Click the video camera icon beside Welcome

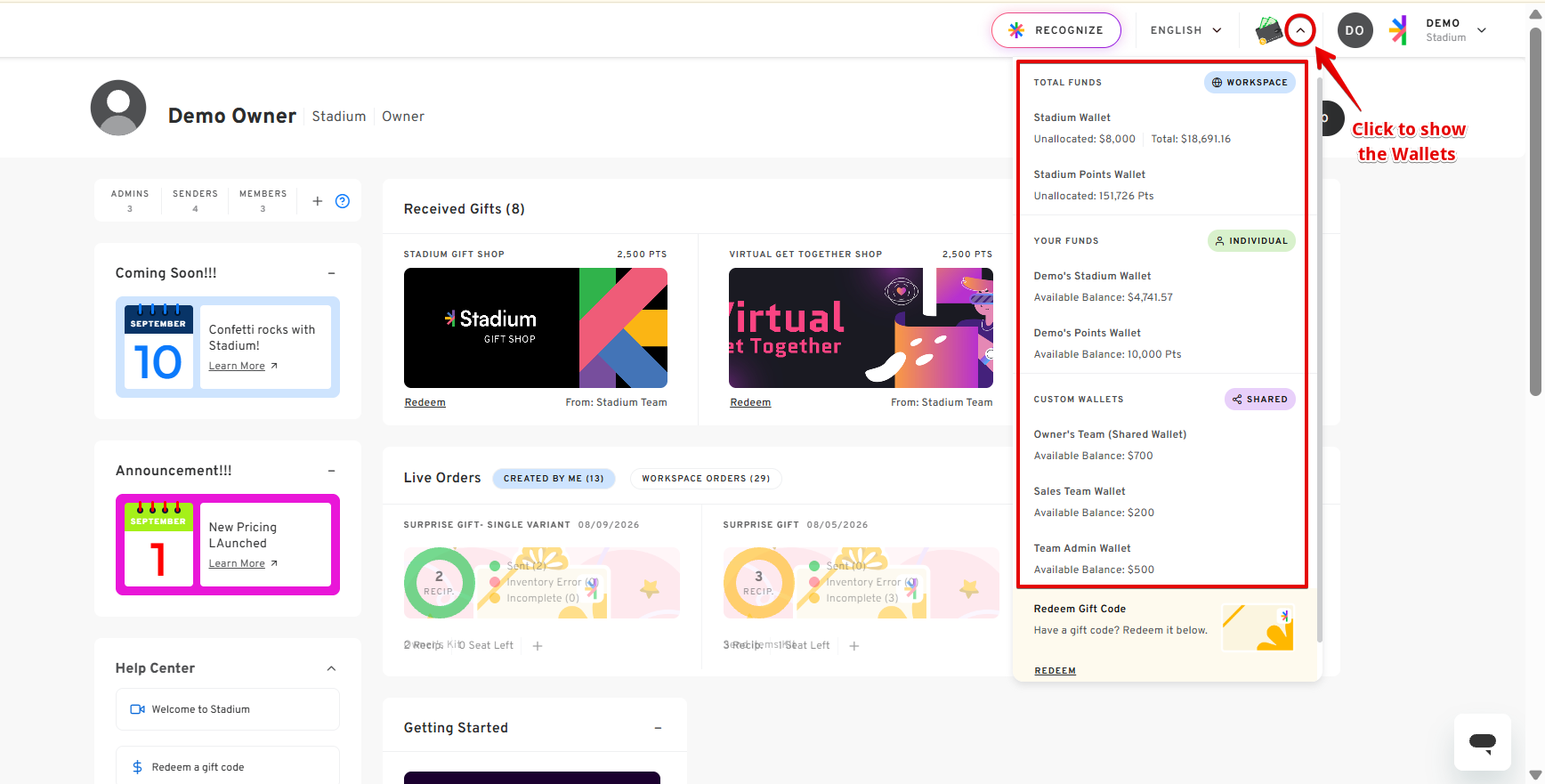[x=138, y=709]
